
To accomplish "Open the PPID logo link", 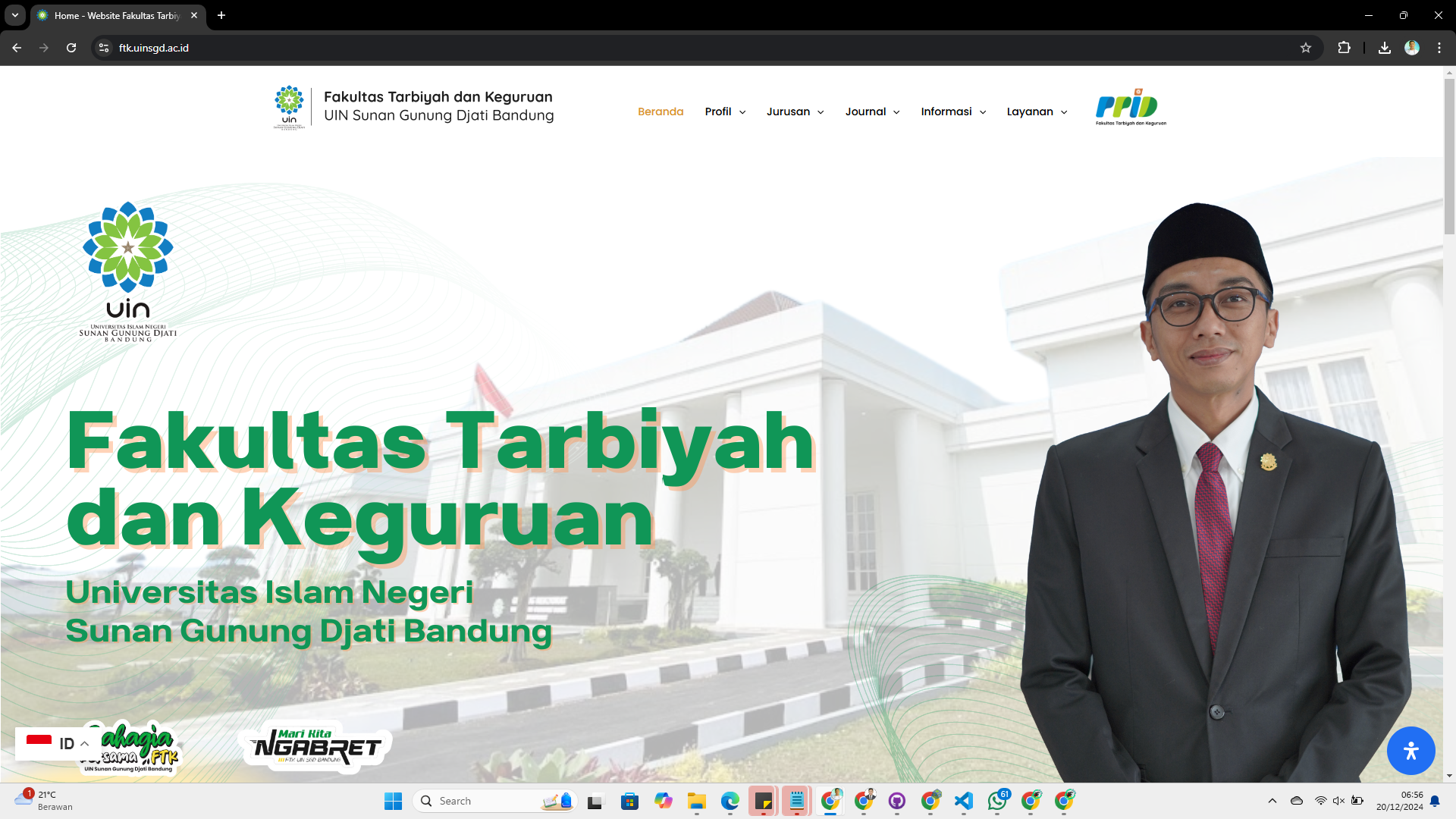I will (1131, 107).
